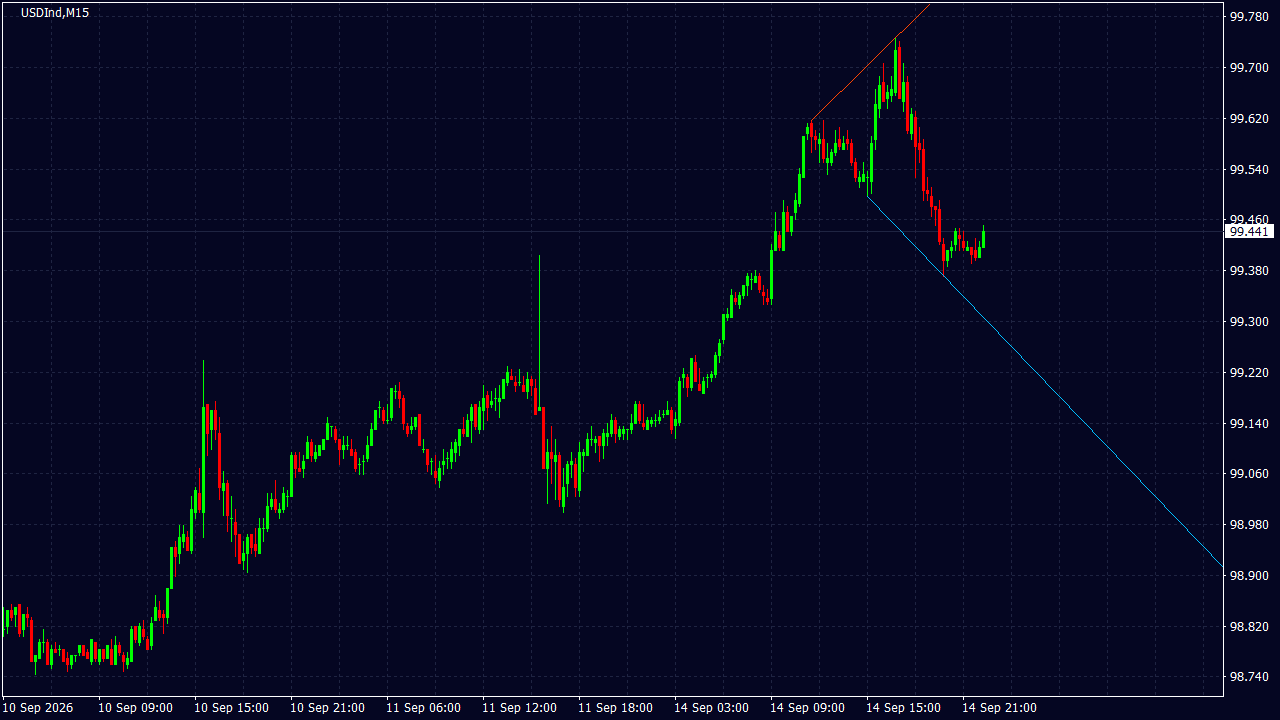Click the tall green candle on 10 Sep 15:00

tap(204, 450)
